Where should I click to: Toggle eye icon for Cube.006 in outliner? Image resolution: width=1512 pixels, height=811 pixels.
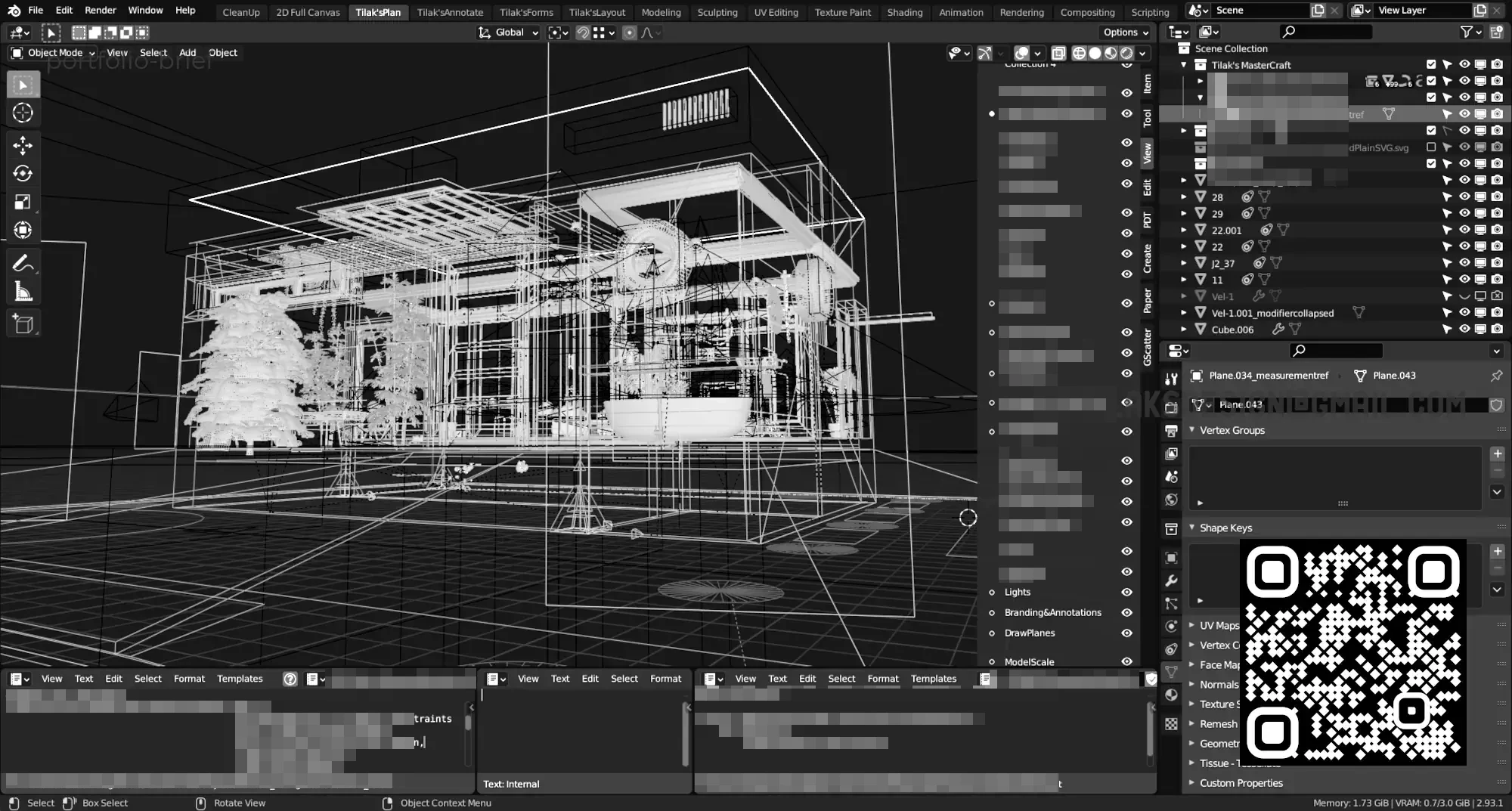pos(1464,330)
